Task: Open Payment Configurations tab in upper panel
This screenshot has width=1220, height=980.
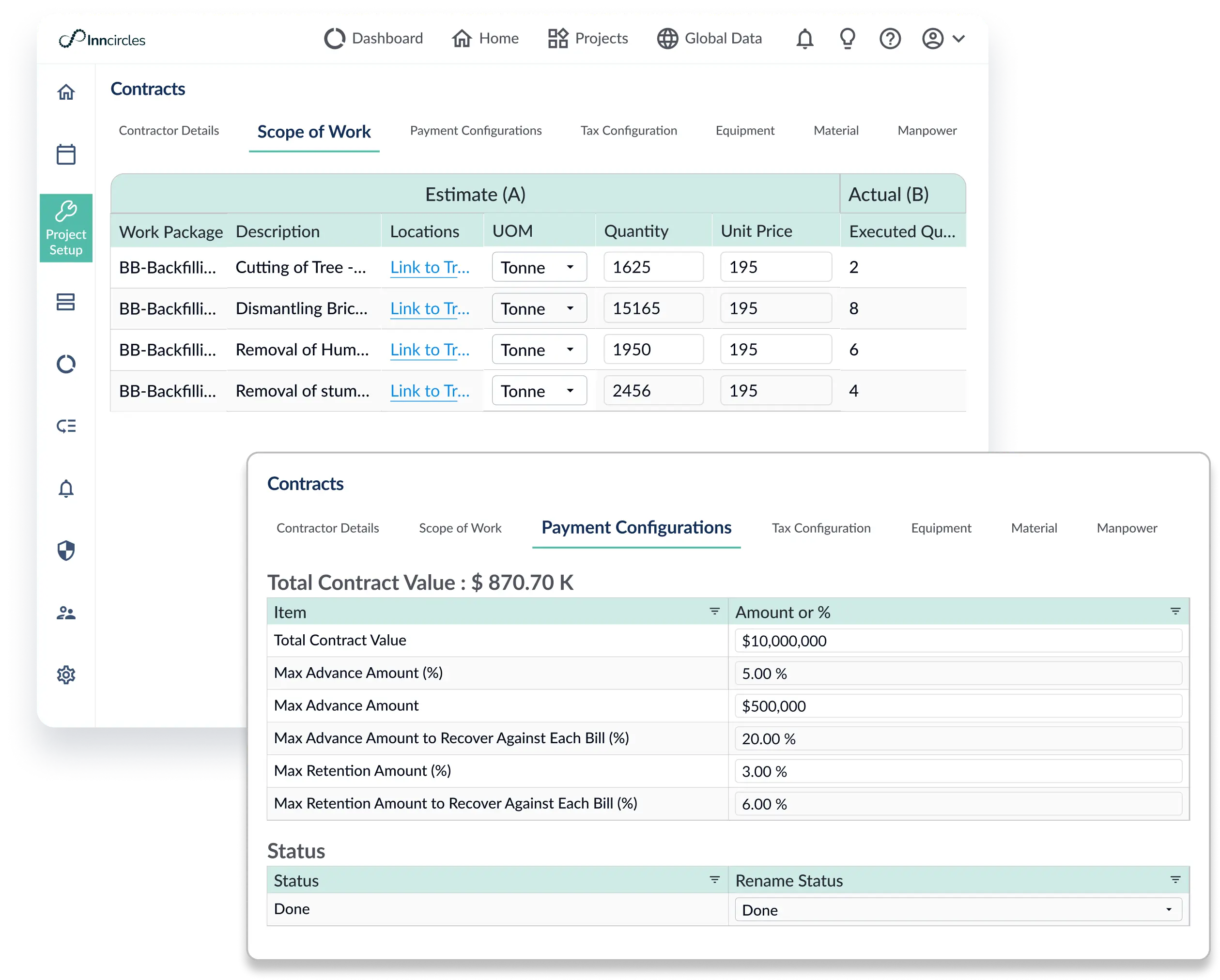Action: (x=475, y=131)
